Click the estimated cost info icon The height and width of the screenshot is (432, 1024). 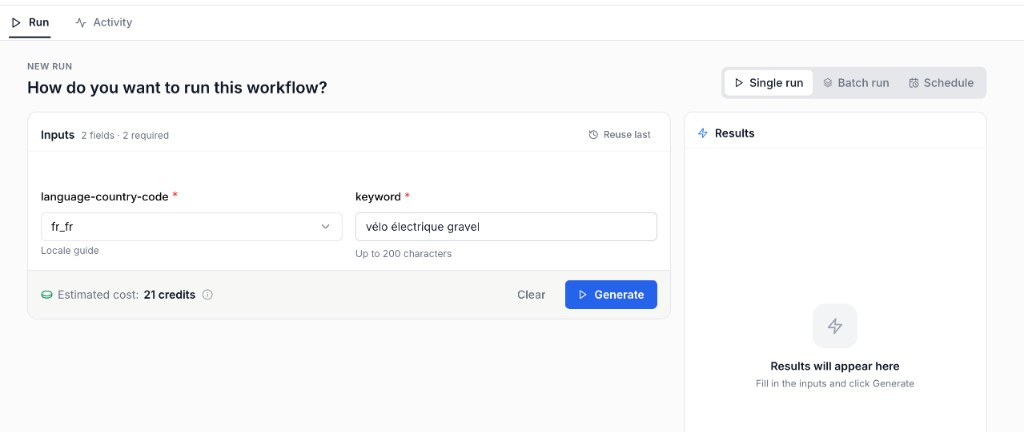pos(208,294)
